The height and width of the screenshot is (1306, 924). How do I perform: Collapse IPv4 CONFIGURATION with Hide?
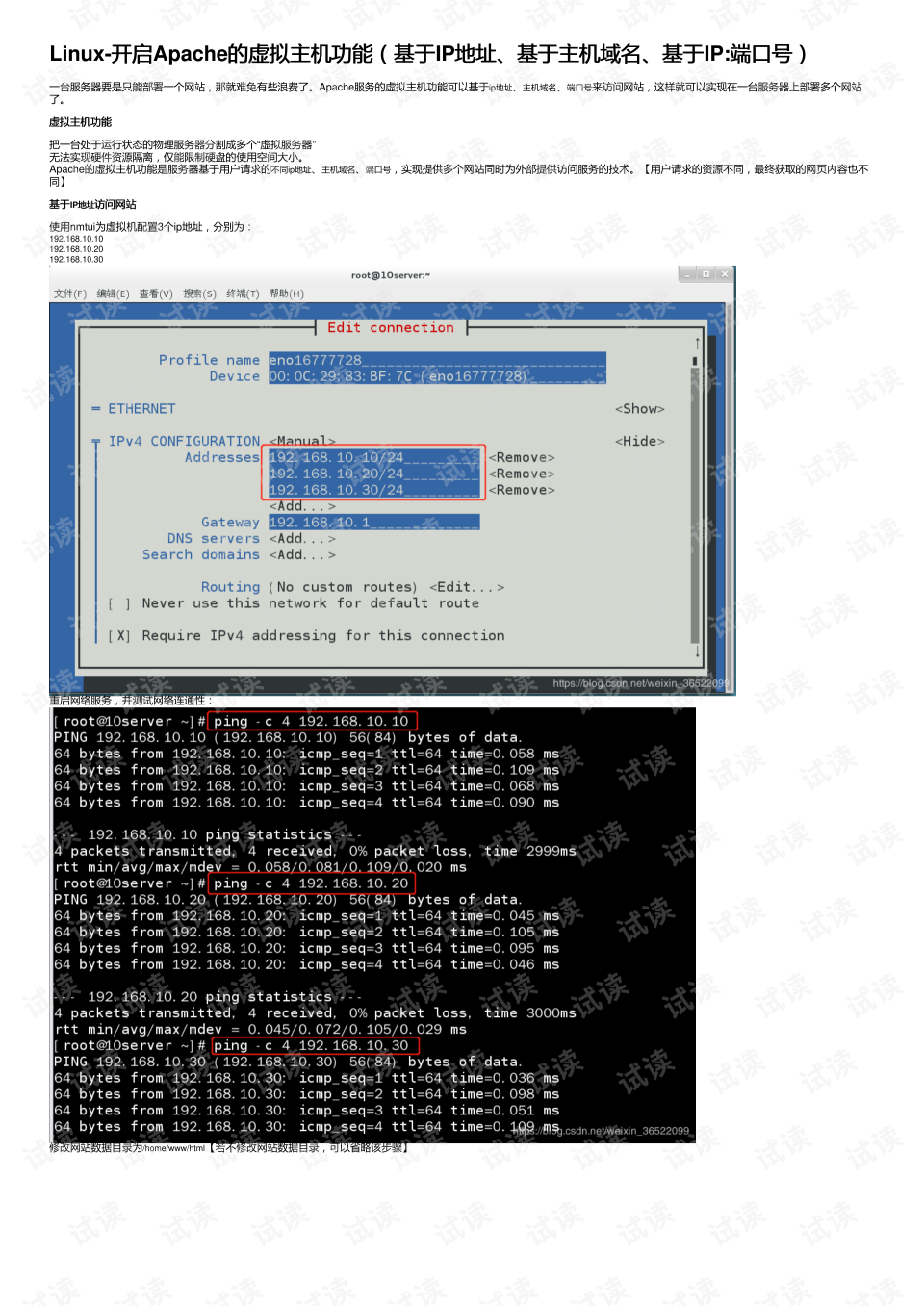tap(640, 442)
